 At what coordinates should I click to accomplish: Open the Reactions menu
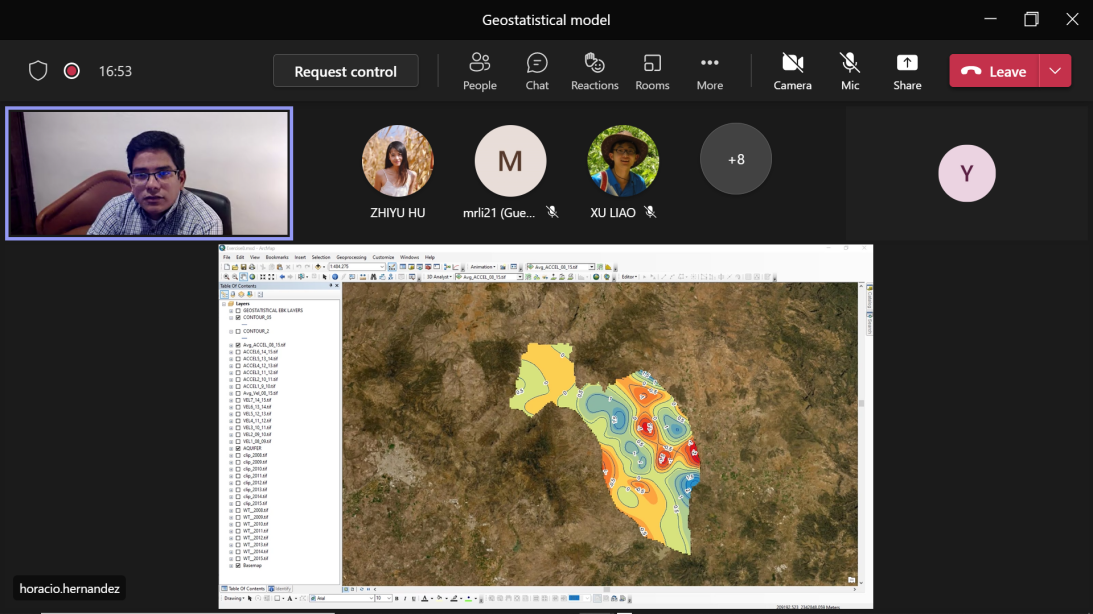[594, 71]
